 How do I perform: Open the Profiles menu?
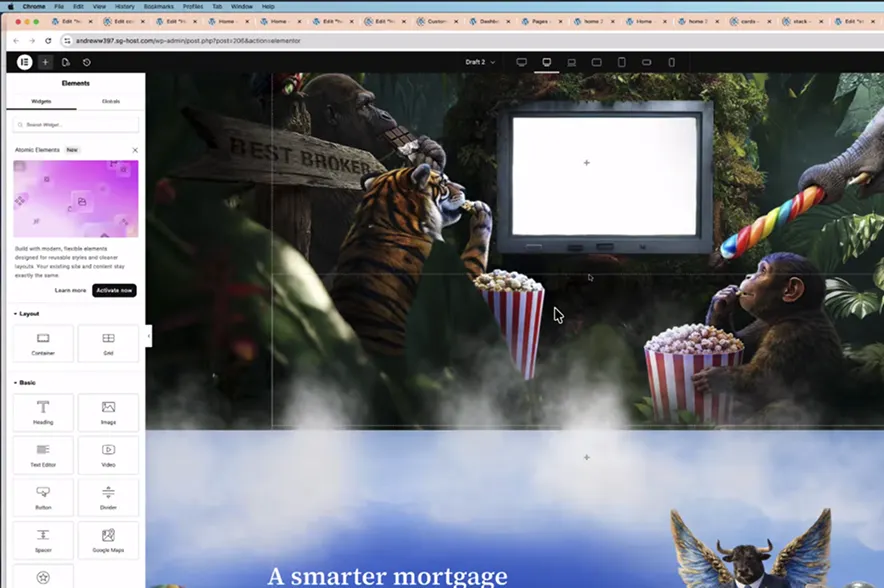click(193, 6)
